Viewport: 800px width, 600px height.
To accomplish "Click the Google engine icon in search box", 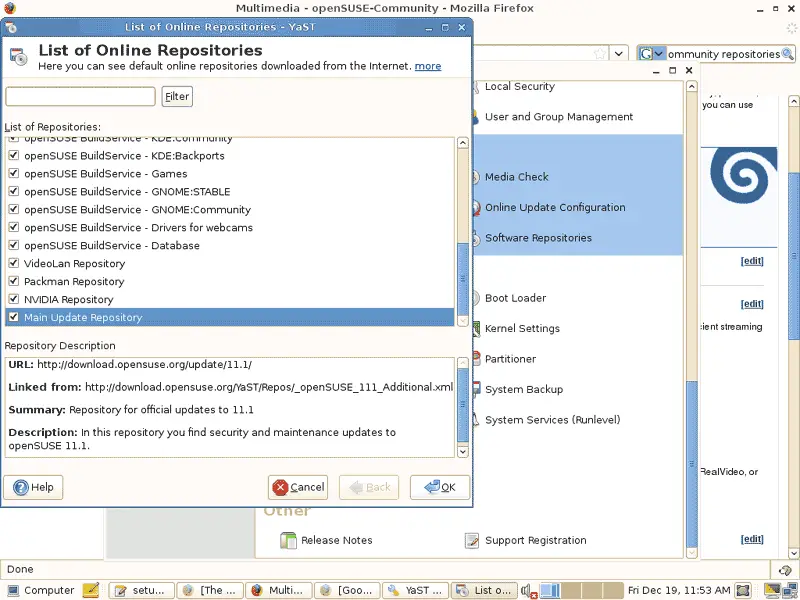I will [646, 54].
